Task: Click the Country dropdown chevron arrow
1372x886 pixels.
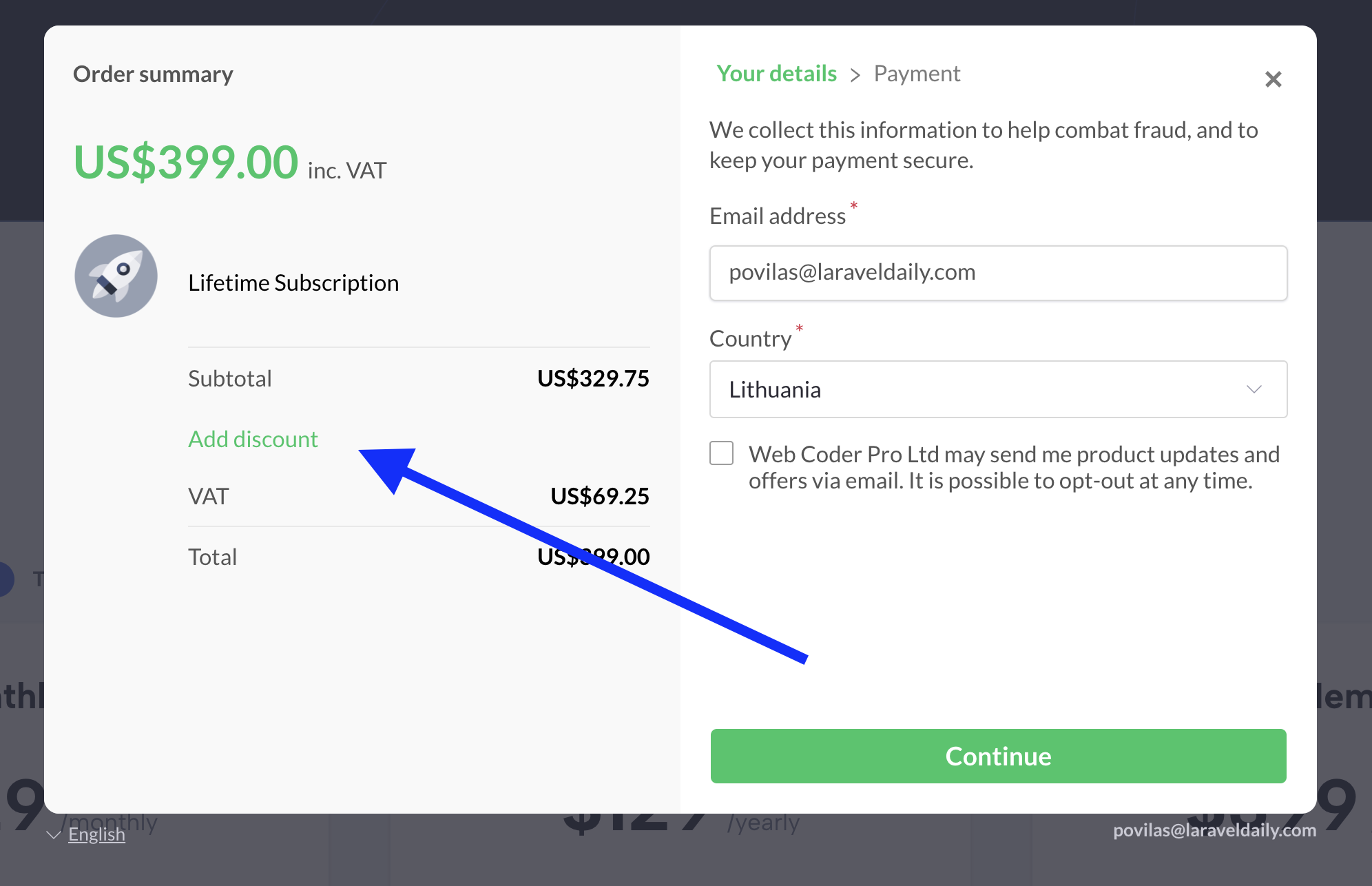Action: tap(1254, 389)
